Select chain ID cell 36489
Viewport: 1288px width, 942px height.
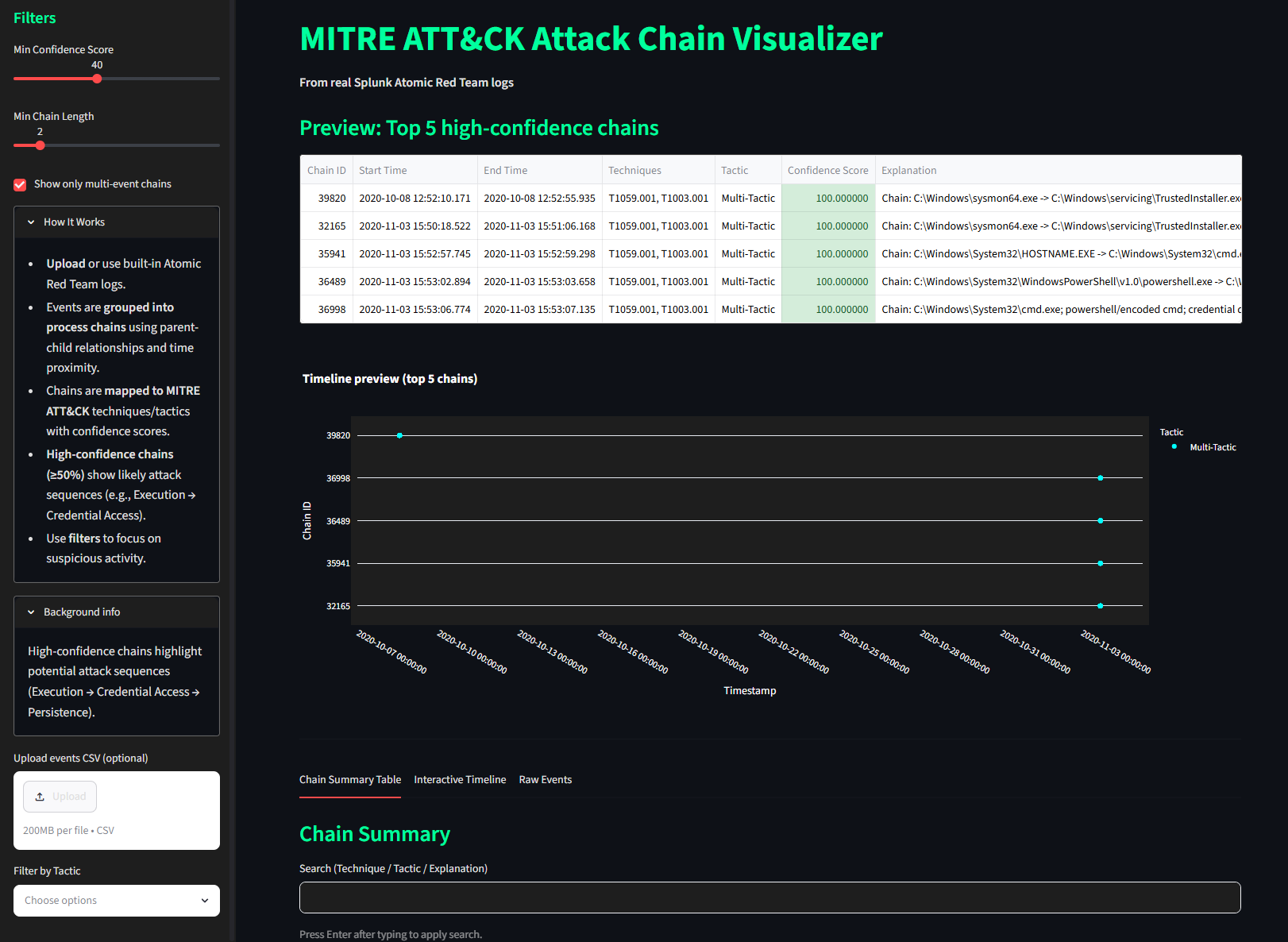pos(326,282)
